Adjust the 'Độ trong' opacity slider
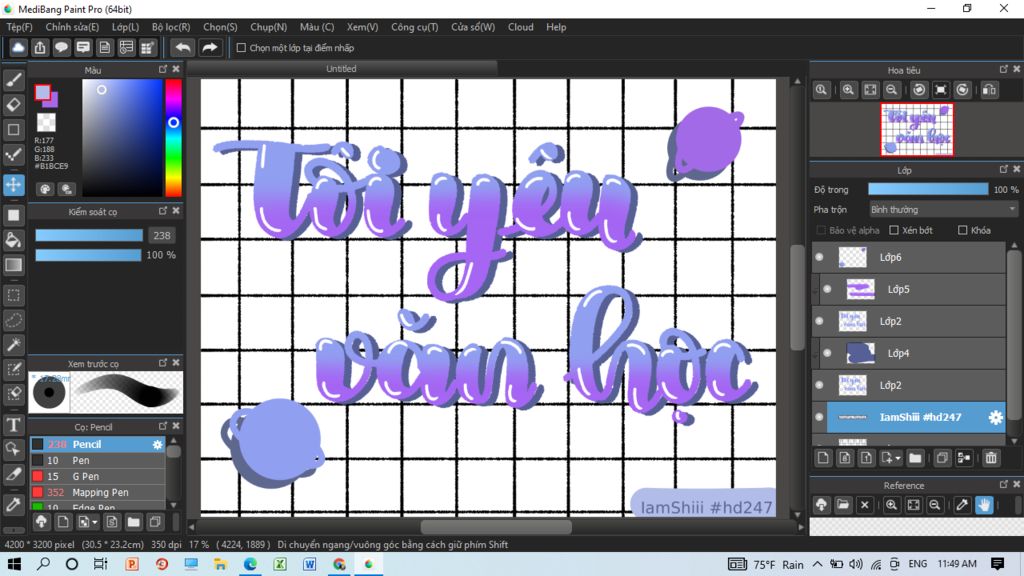The height and width of the screenshot is (576, 1024). 928,189
